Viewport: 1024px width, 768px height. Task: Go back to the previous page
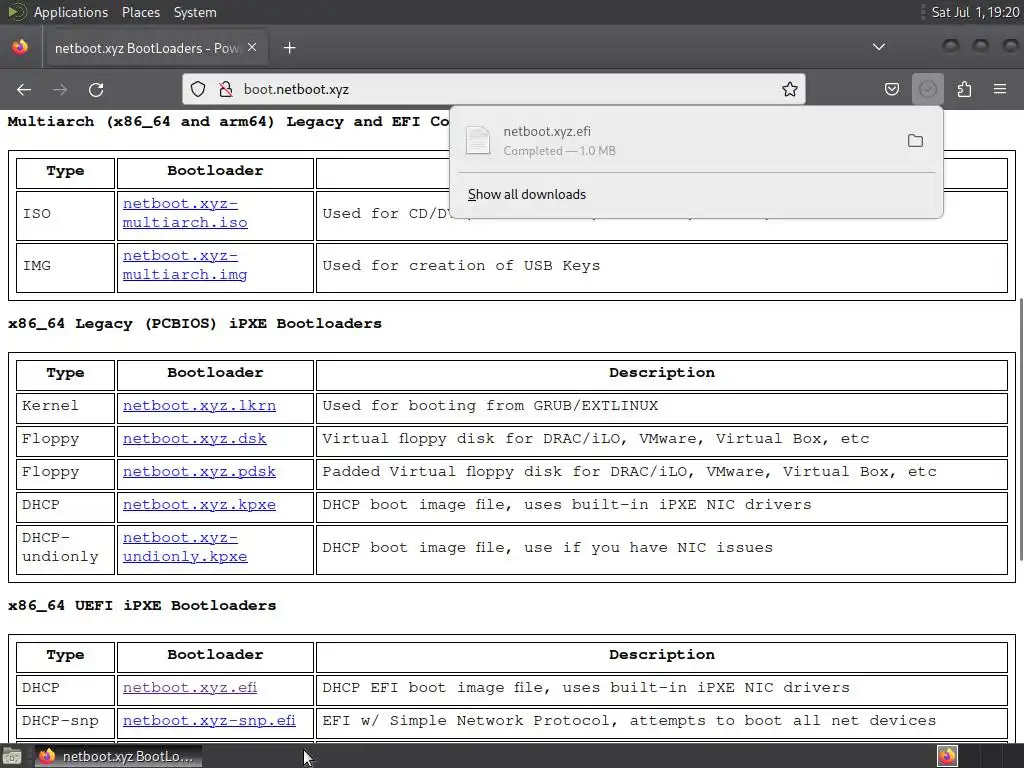[24, 89]
